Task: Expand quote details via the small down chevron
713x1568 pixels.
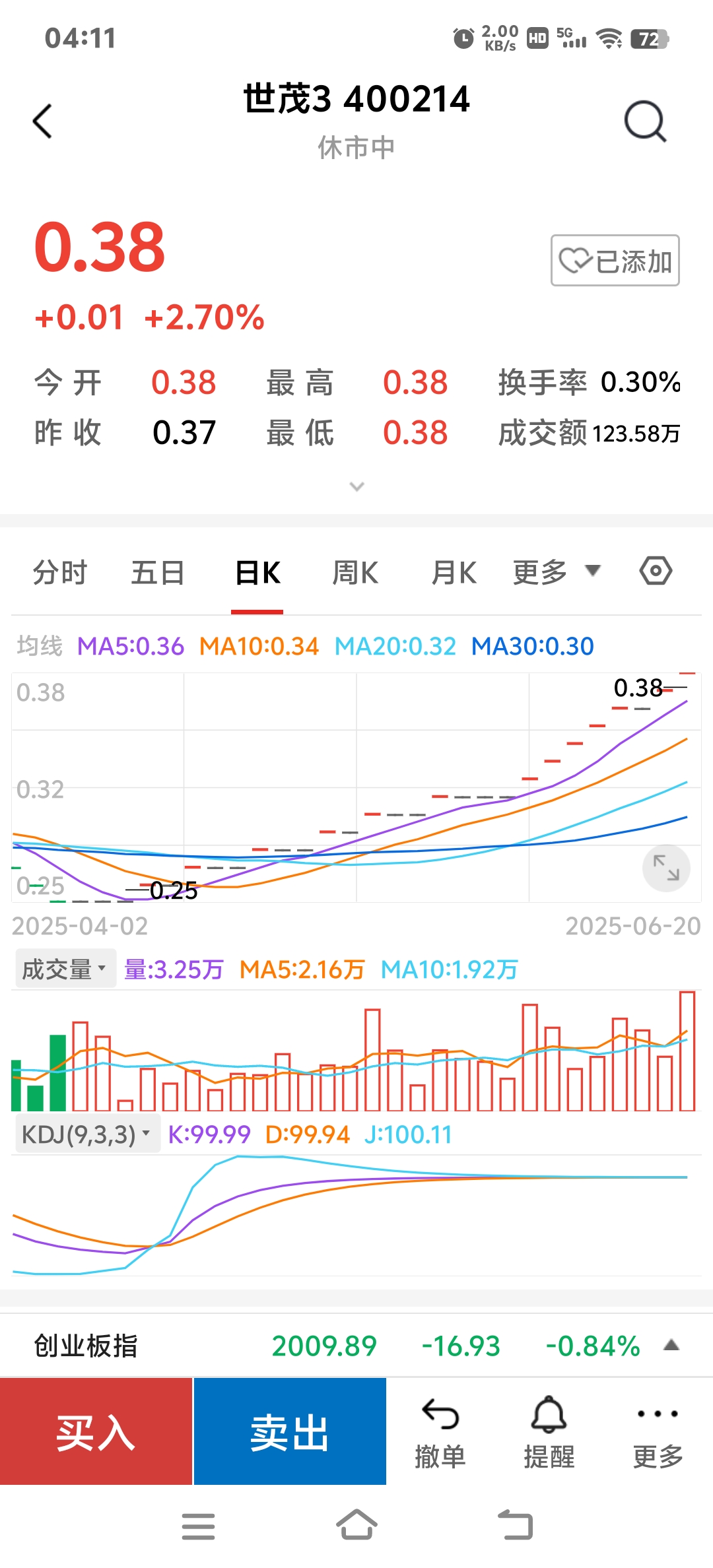Action: point(356,487)
